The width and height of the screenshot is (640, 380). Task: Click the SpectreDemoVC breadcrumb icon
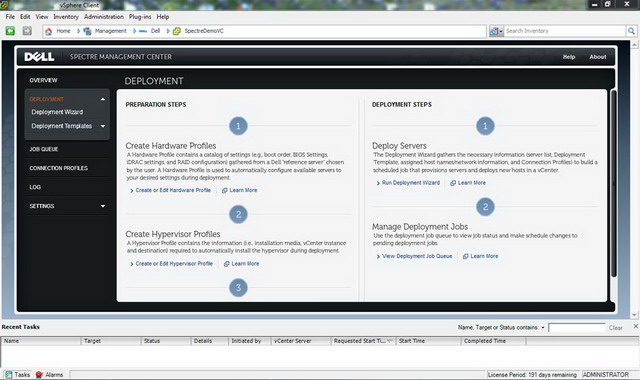click(177, 31)
